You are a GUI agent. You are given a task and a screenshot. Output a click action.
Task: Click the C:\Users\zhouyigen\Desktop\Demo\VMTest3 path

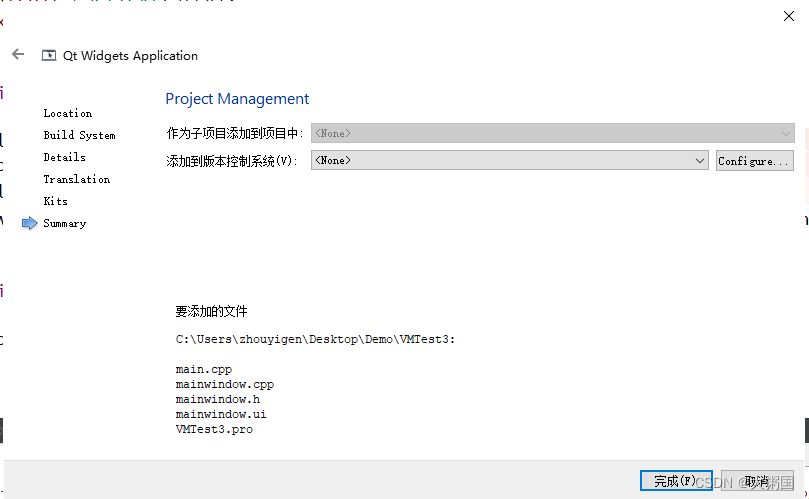point(315,339)
